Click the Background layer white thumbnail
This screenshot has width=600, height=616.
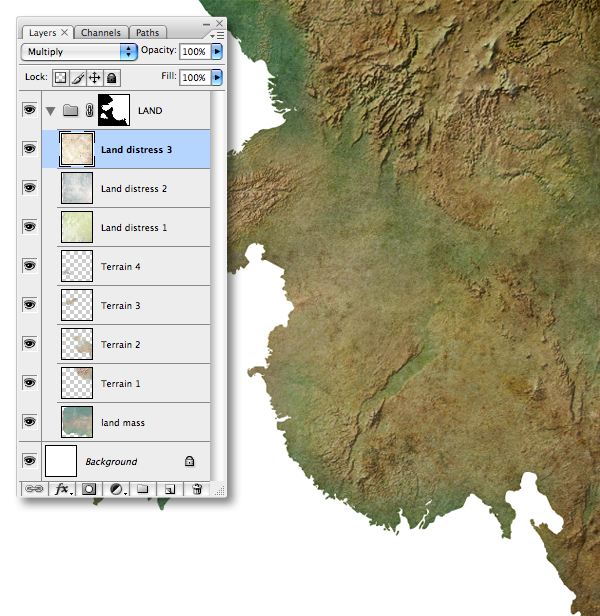[61, 461]
